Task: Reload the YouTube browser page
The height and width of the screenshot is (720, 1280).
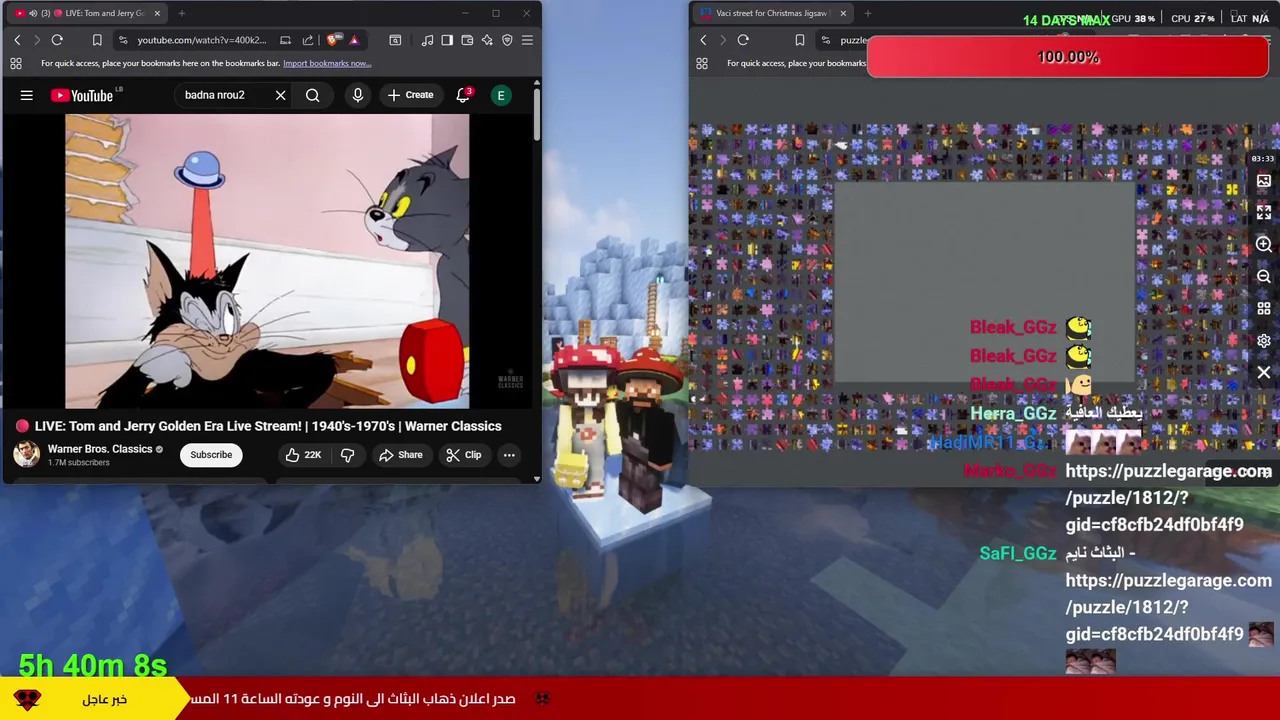Action: pyautogui.click(x=57, y=40)
